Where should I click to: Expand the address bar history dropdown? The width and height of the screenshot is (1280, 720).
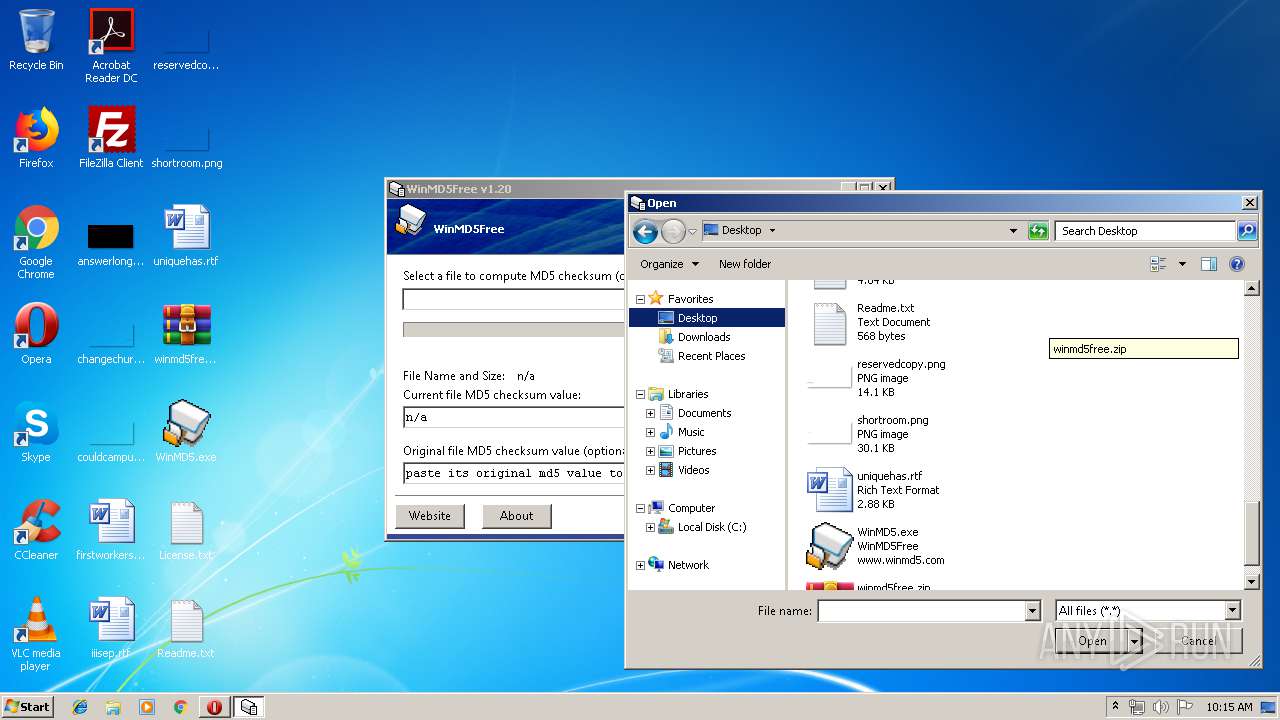point(1013,231)
